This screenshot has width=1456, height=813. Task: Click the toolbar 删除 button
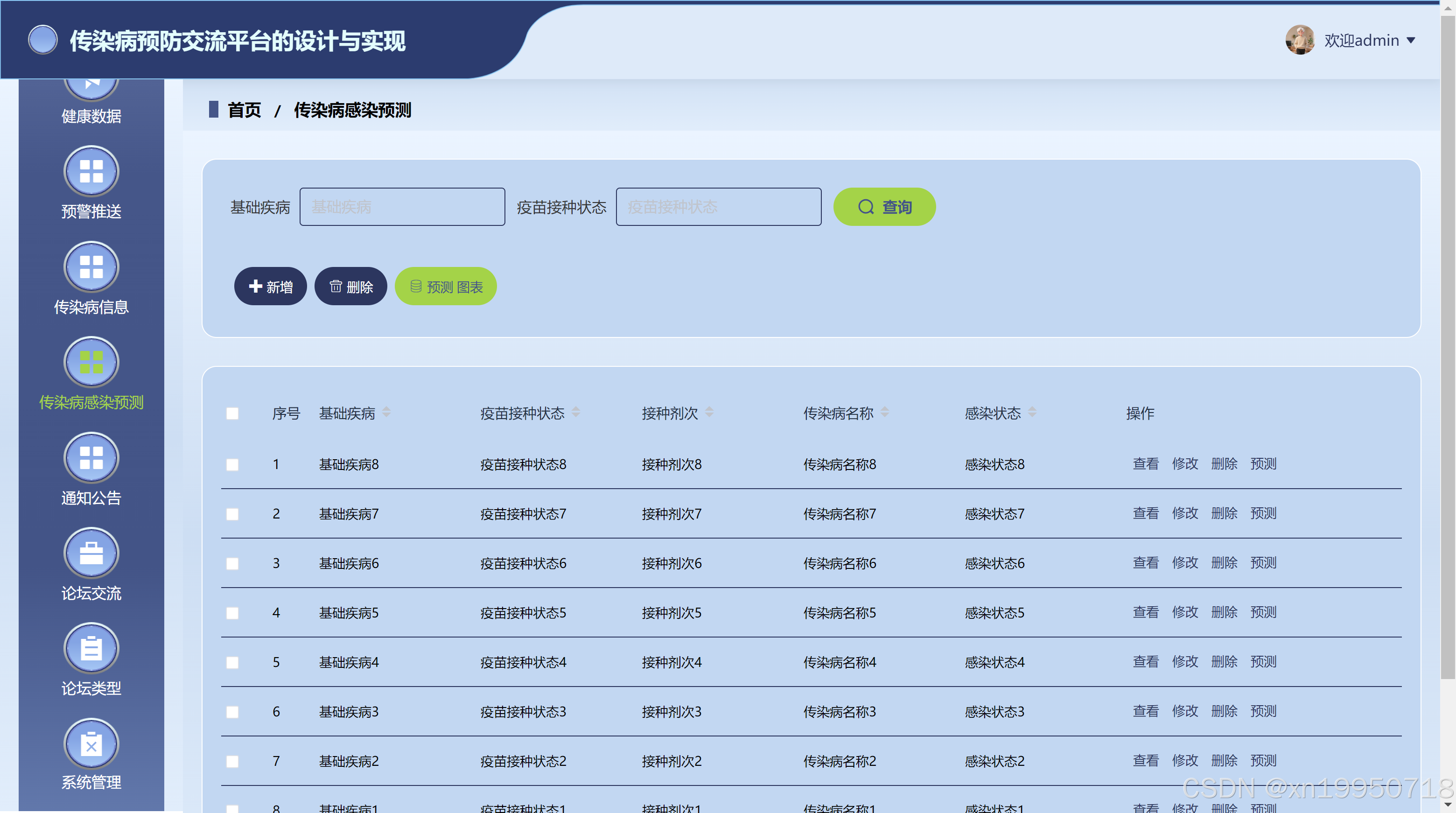point(350,286)
